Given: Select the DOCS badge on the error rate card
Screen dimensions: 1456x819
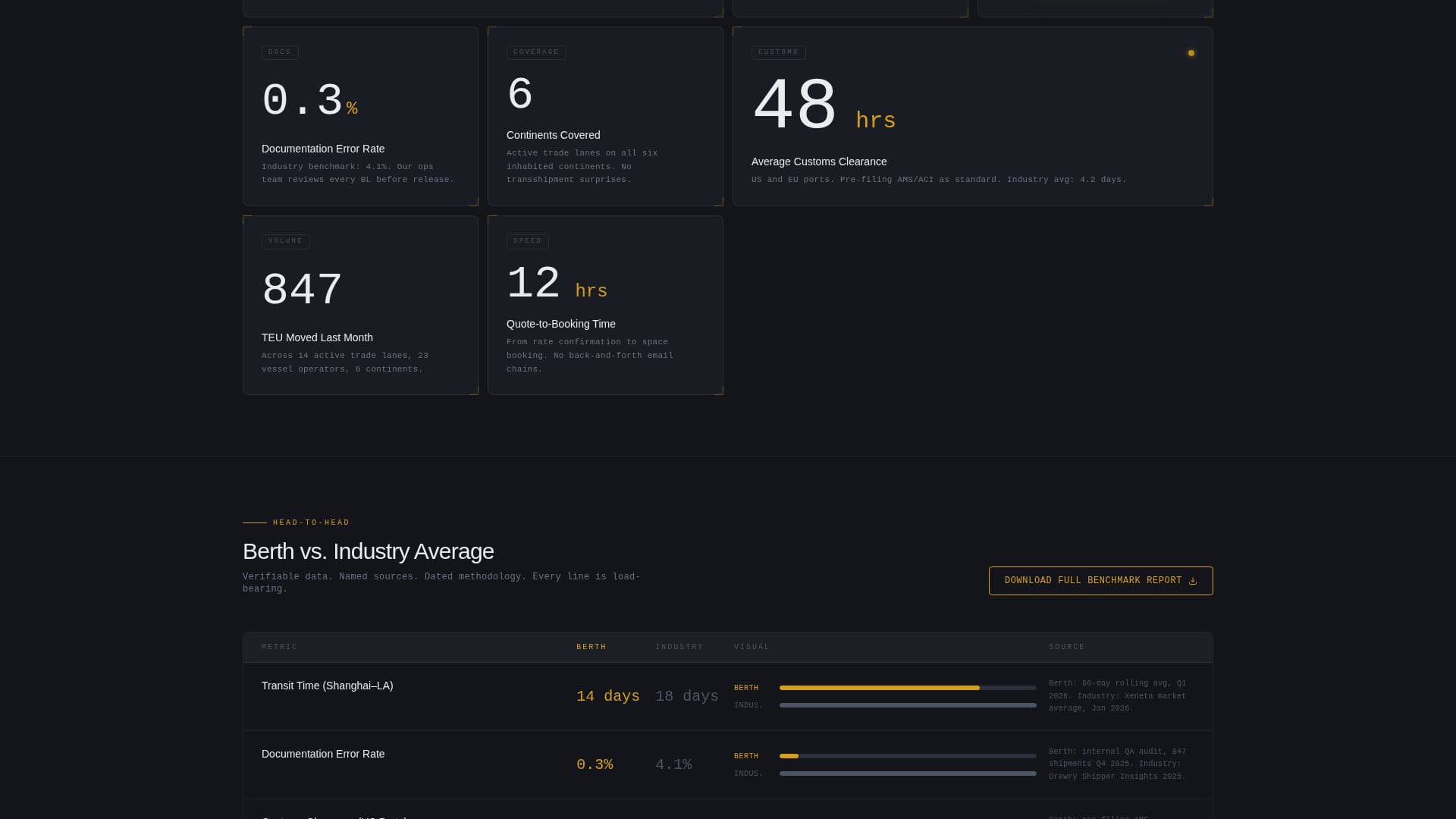Looking at the screenshot, I should [280, 52].
